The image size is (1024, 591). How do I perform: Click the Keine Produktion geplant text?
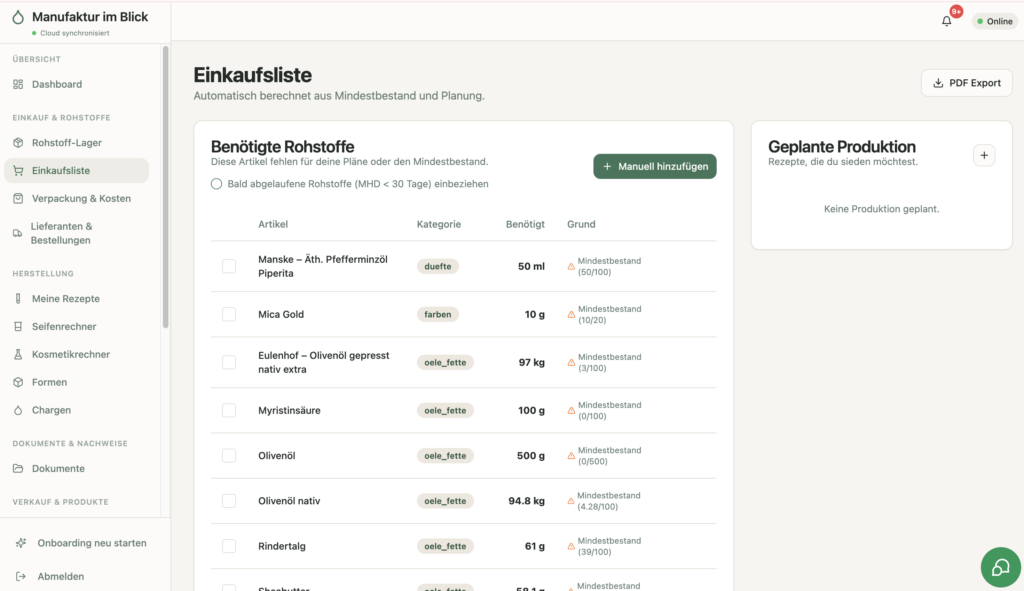[x=882, y=209]
